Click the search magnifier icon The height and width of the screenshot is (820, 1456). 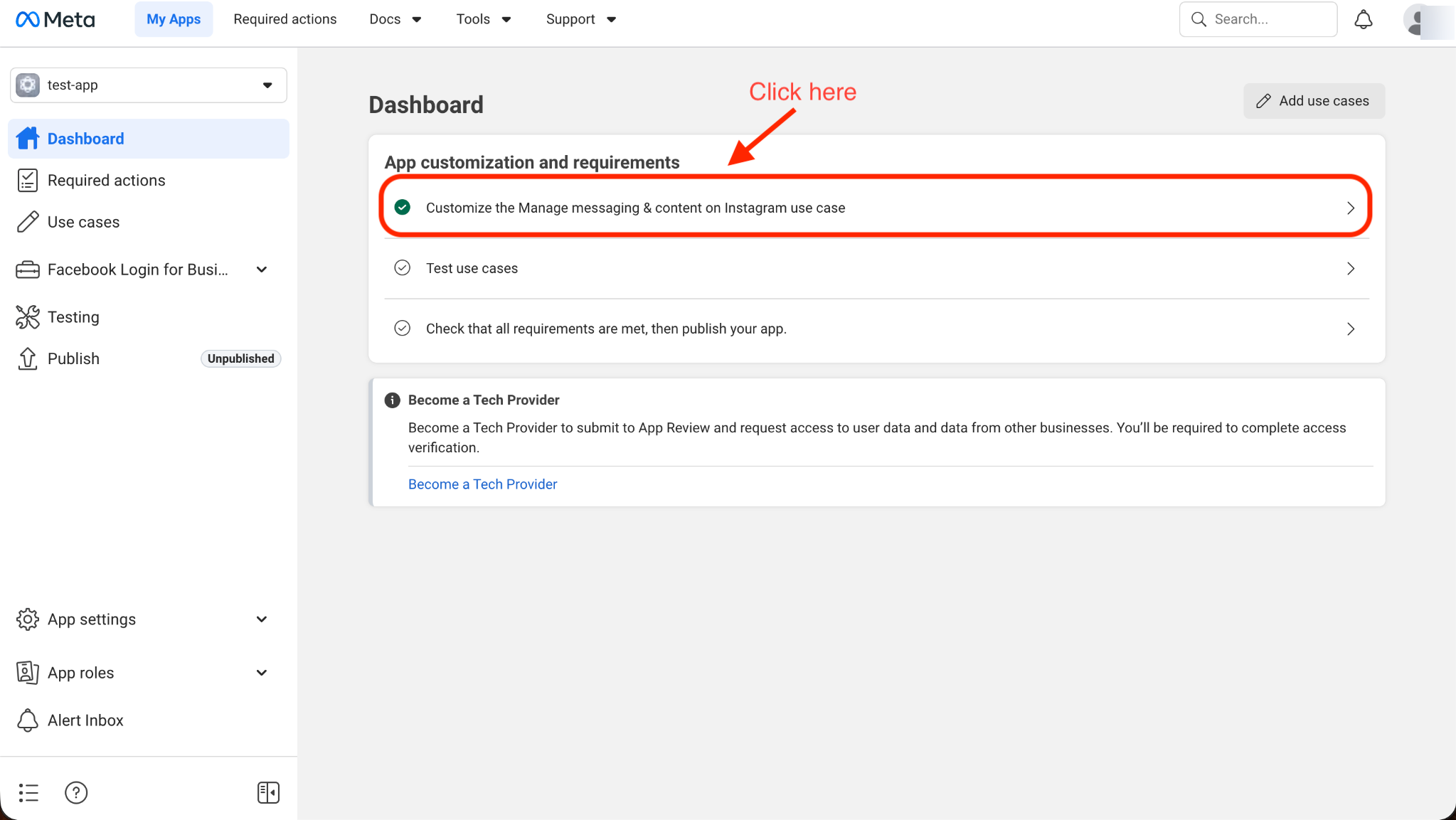pyautogui.click(x=1199, y=19)
